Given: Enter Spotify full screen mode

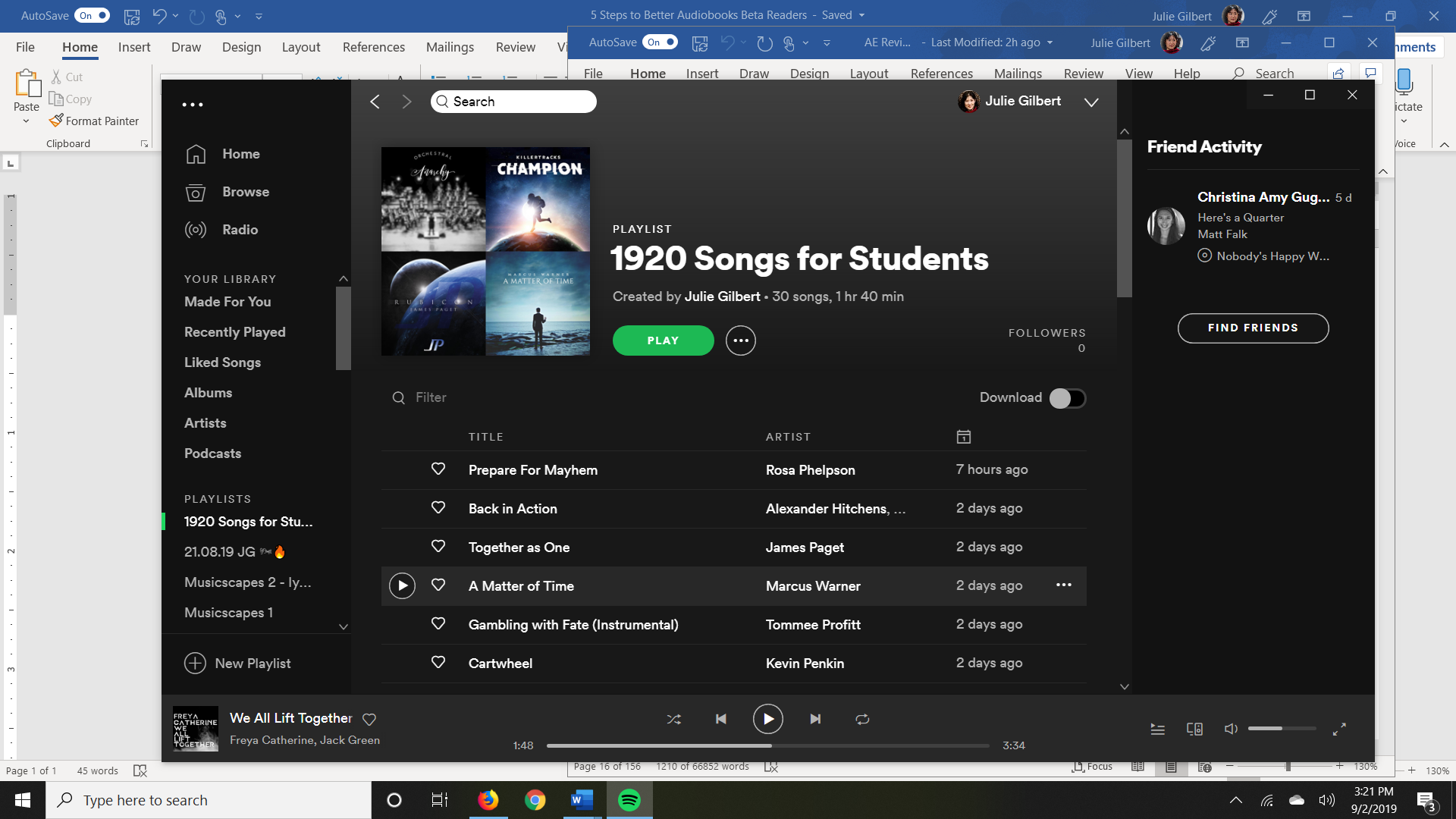Looking at the screenshot, I should pos(1339,729).
